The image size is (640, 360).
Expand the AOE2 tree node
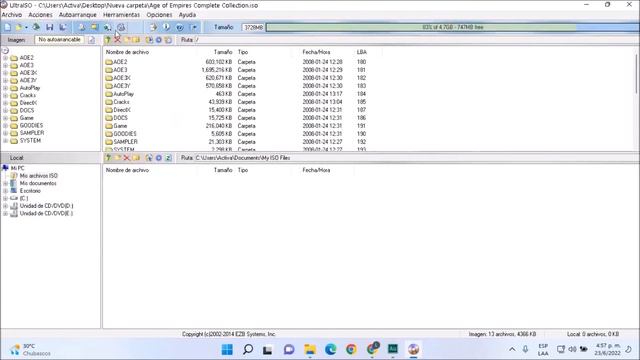[5, 58]
